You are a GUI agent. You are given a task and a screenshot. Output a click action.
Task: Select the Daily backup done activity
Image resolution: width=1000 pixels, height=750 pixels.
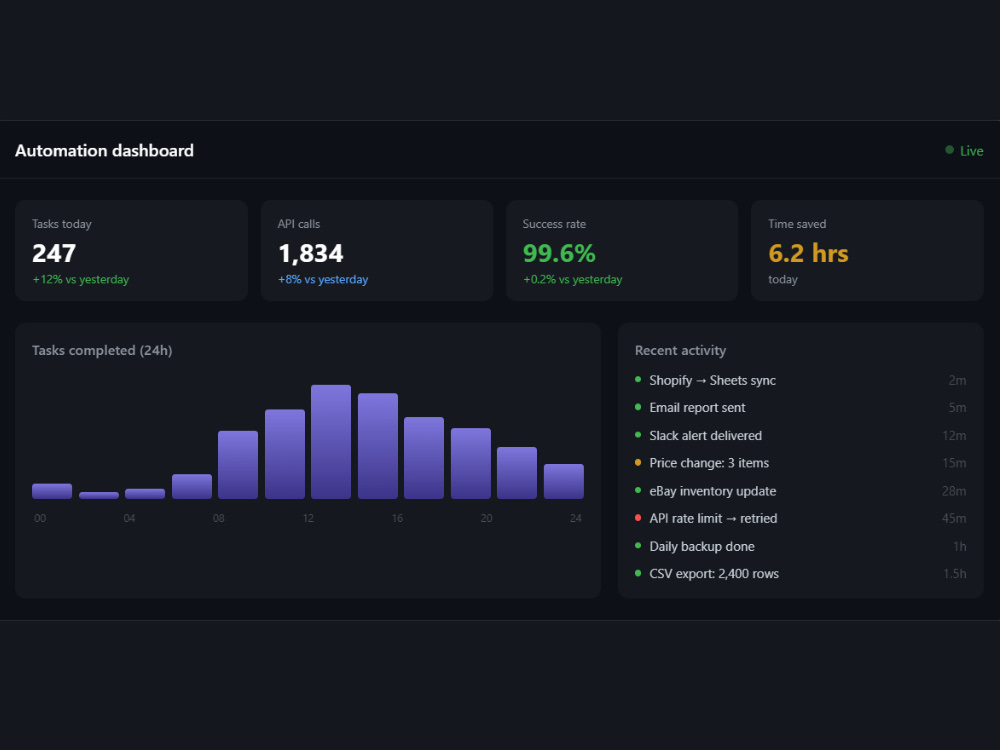800,547
